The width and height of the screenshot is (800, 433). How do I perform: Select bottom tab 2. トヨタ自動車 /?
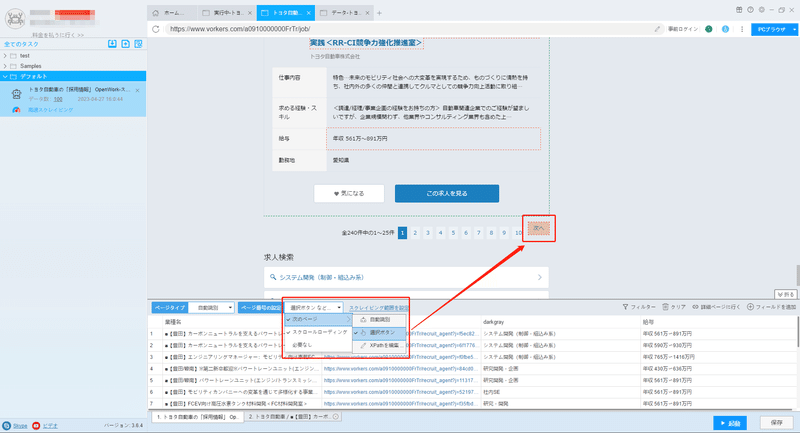[x=293, y=417]
